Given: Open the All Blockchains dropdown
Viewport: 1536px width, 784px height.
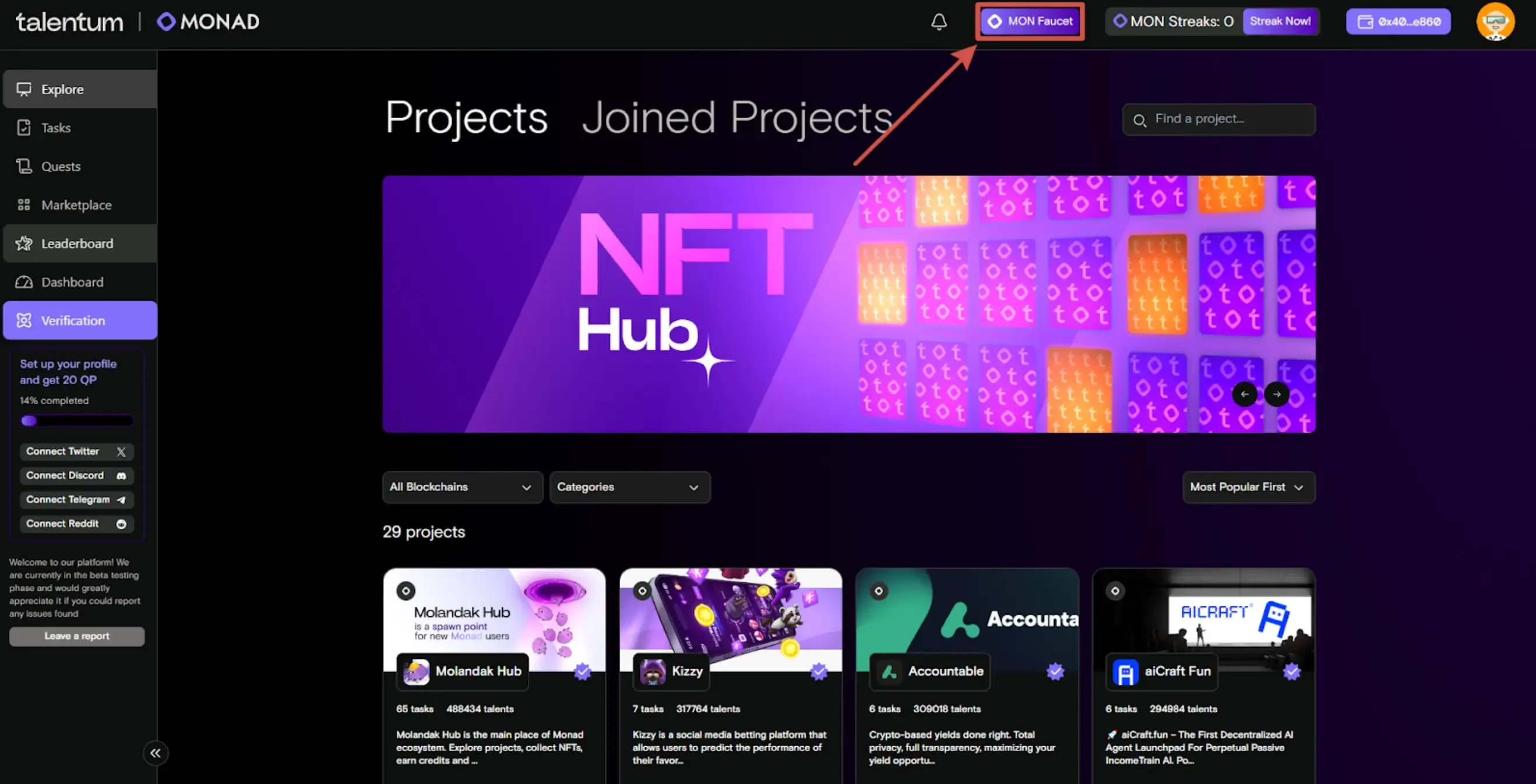Looking at the screenshot, I should tap(462, 487).
